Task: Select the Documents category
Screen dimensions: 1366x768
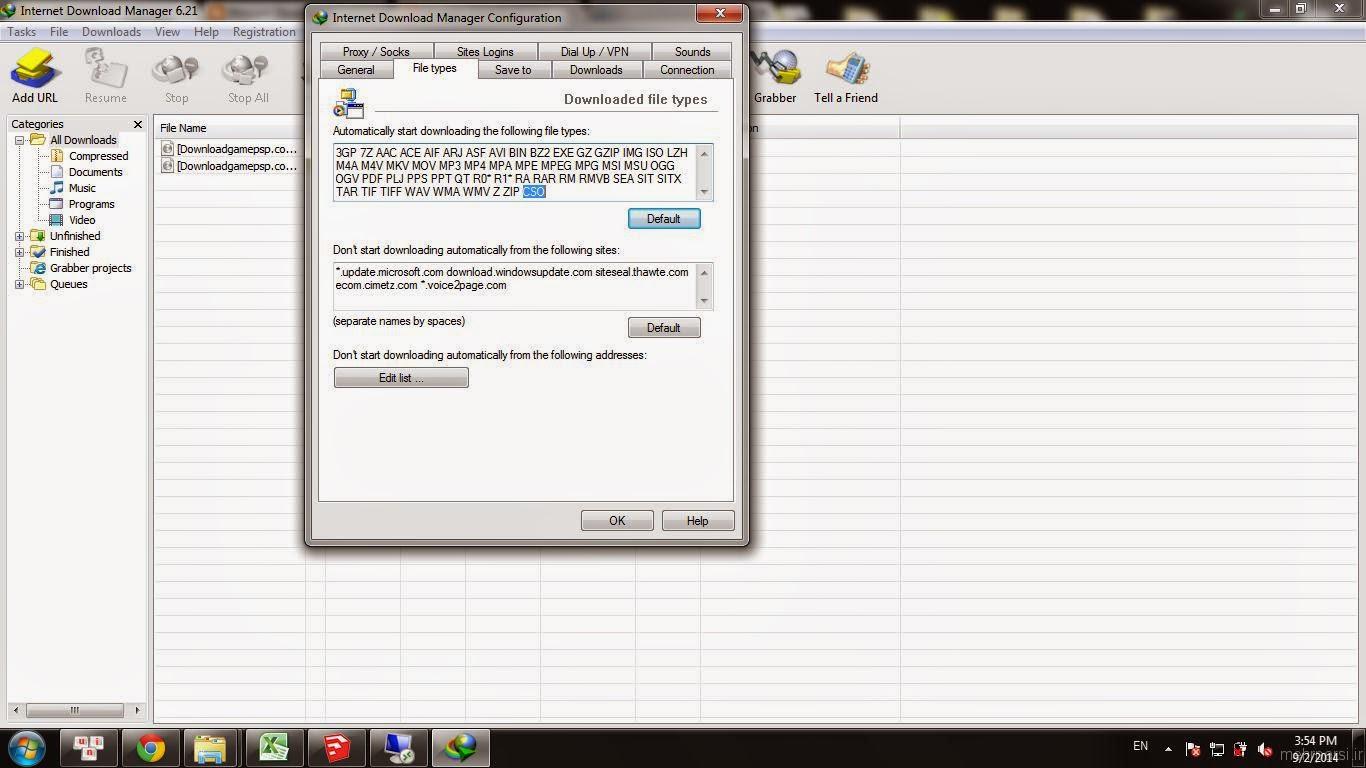Action: pos(95,172)
